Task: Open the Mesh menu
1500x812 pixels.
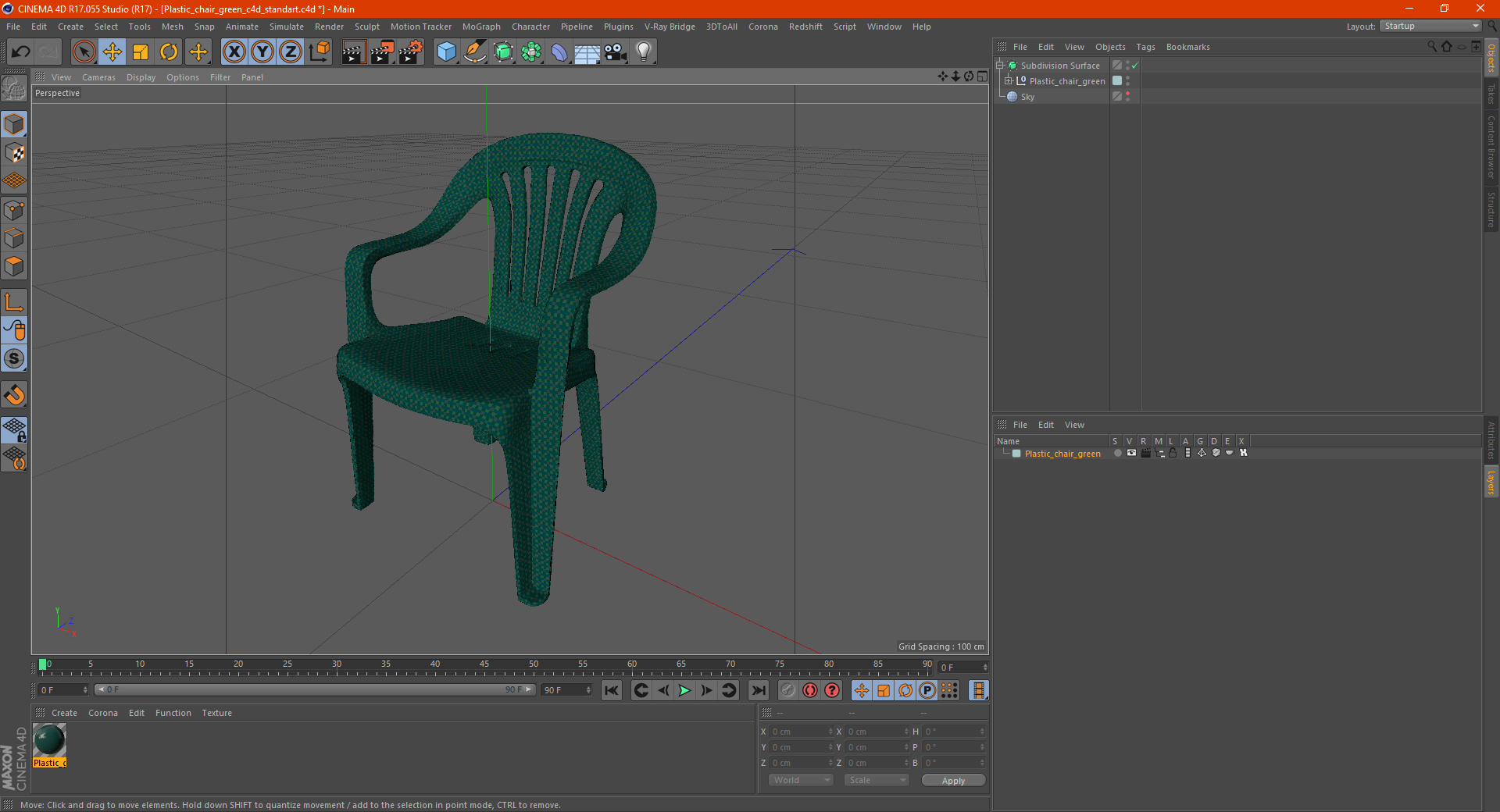Action: tap(172, 27)
